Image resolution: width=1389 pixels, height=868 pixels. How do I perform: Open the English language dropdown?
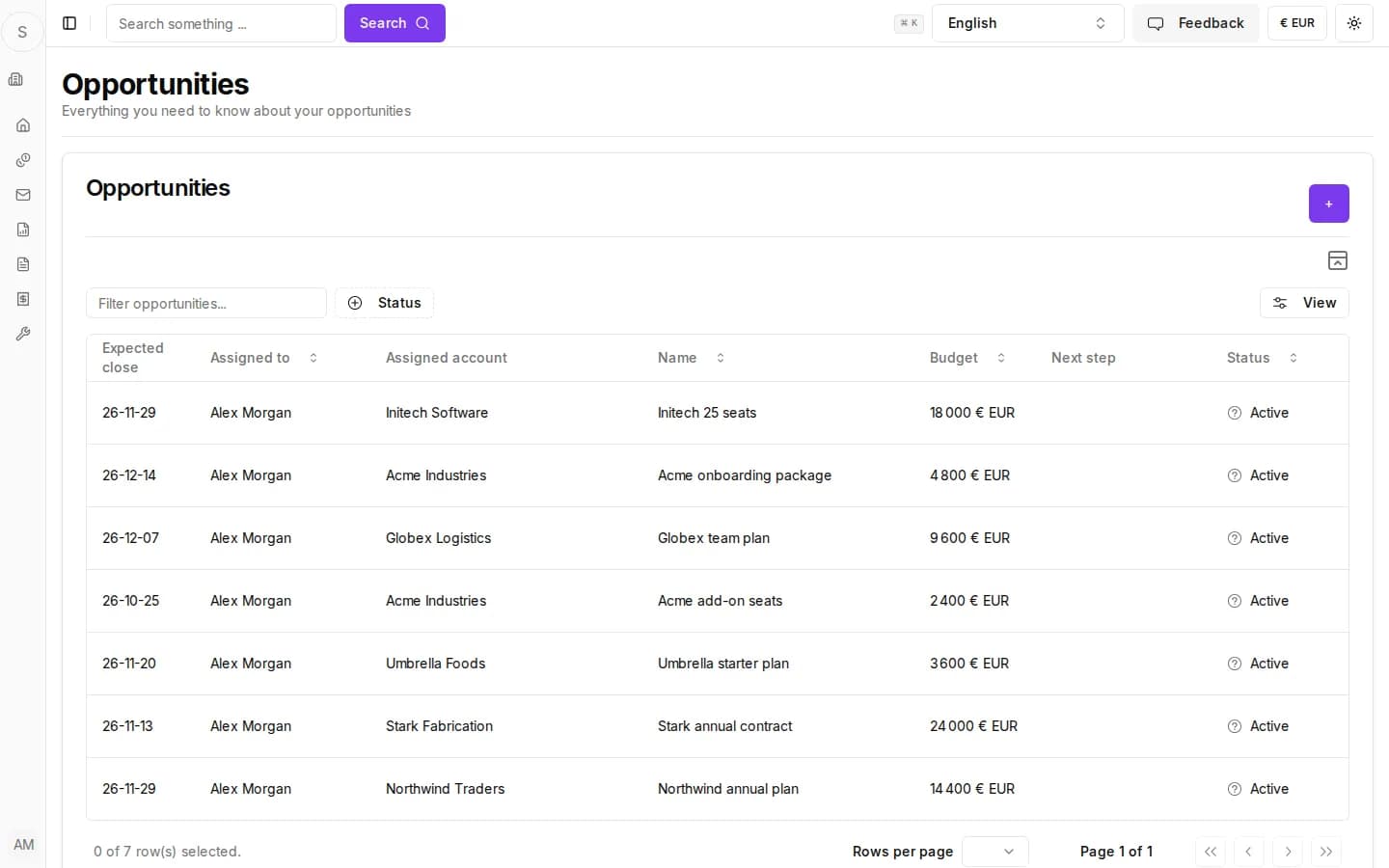coord(1027,23)
